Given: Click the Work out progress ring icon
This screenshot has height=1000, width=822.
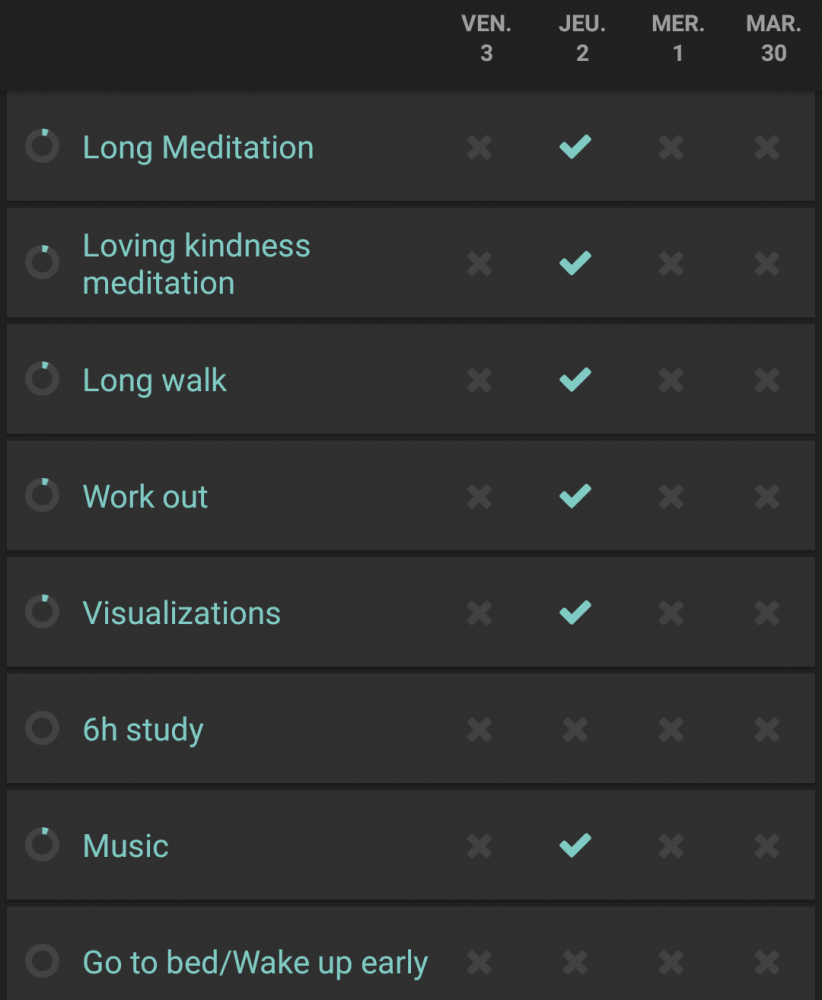Looking at the screenshot, I should pyautogui.click(x=42, y=496).
